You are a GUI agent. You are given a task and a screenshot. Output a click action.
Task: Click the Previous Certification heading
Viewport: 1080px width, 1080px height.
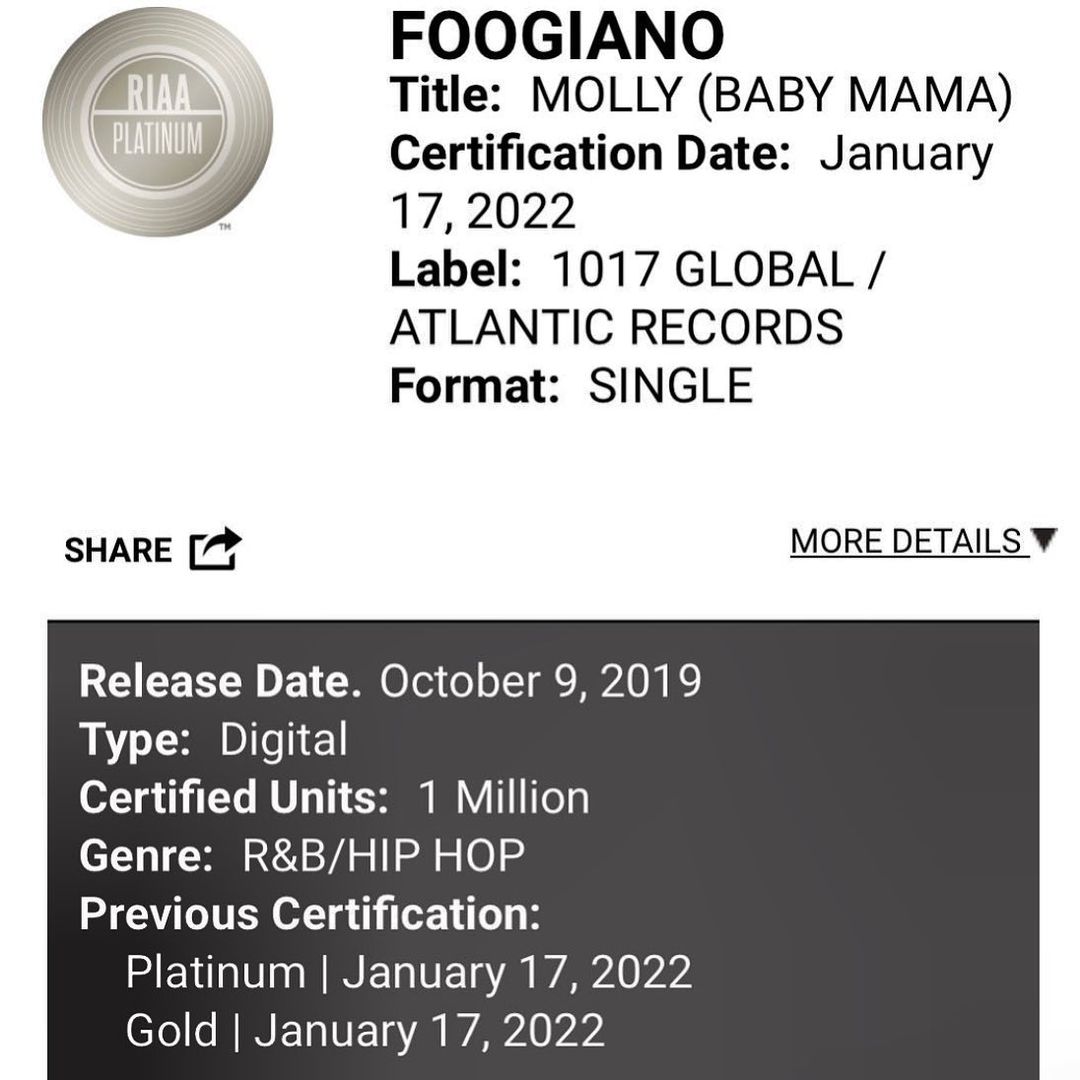point(309,914)
